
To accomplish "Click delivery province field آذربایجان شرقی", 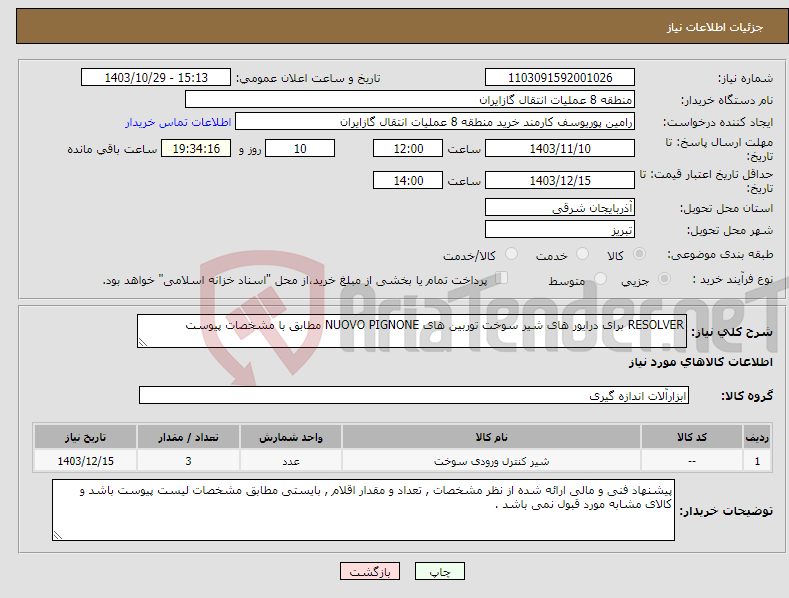I will pyautogui.click(x=560, y=207).
